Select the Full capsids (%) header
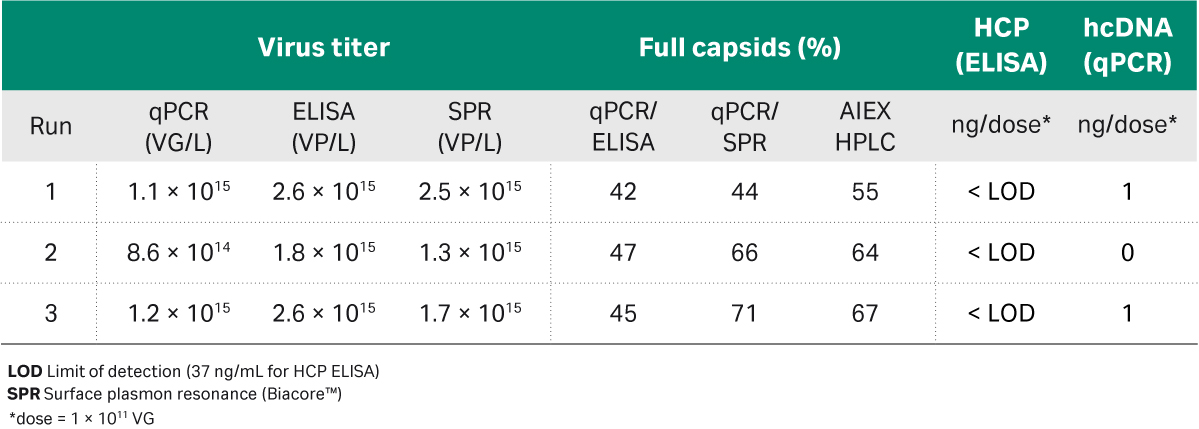The width and height of the screenshot is (1199, 429). 739,47
